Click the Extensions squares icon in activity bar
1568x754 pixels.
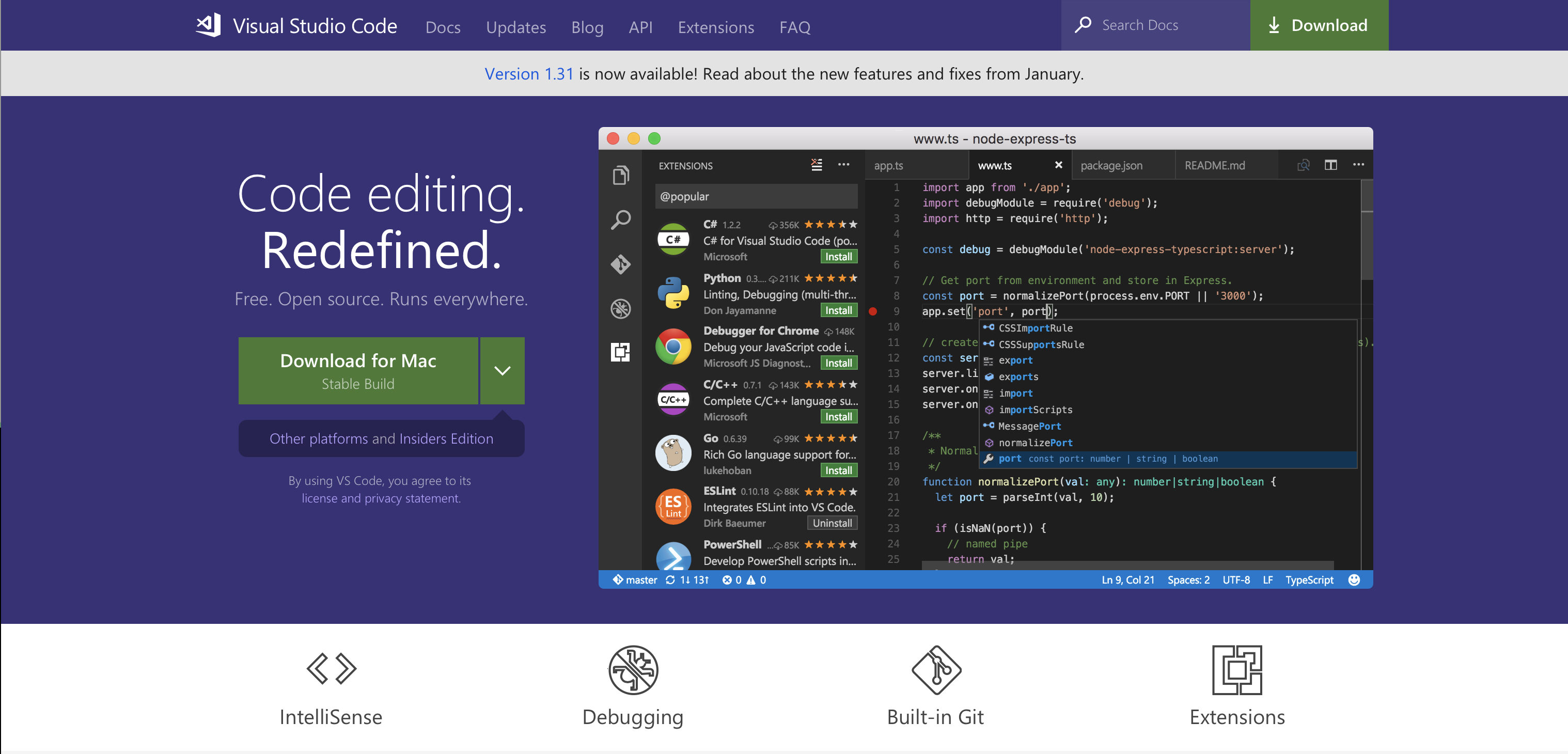(621, 352)
